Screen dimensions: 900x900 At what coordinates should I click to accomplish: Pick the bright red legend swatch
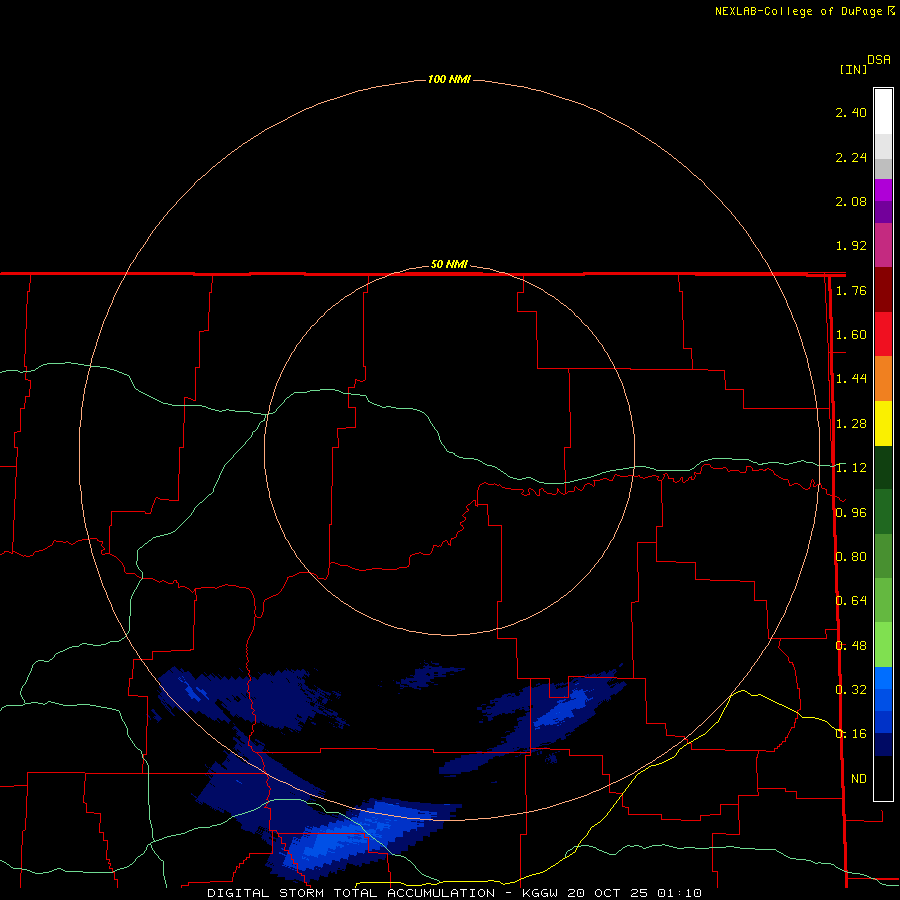click(883, 334)
